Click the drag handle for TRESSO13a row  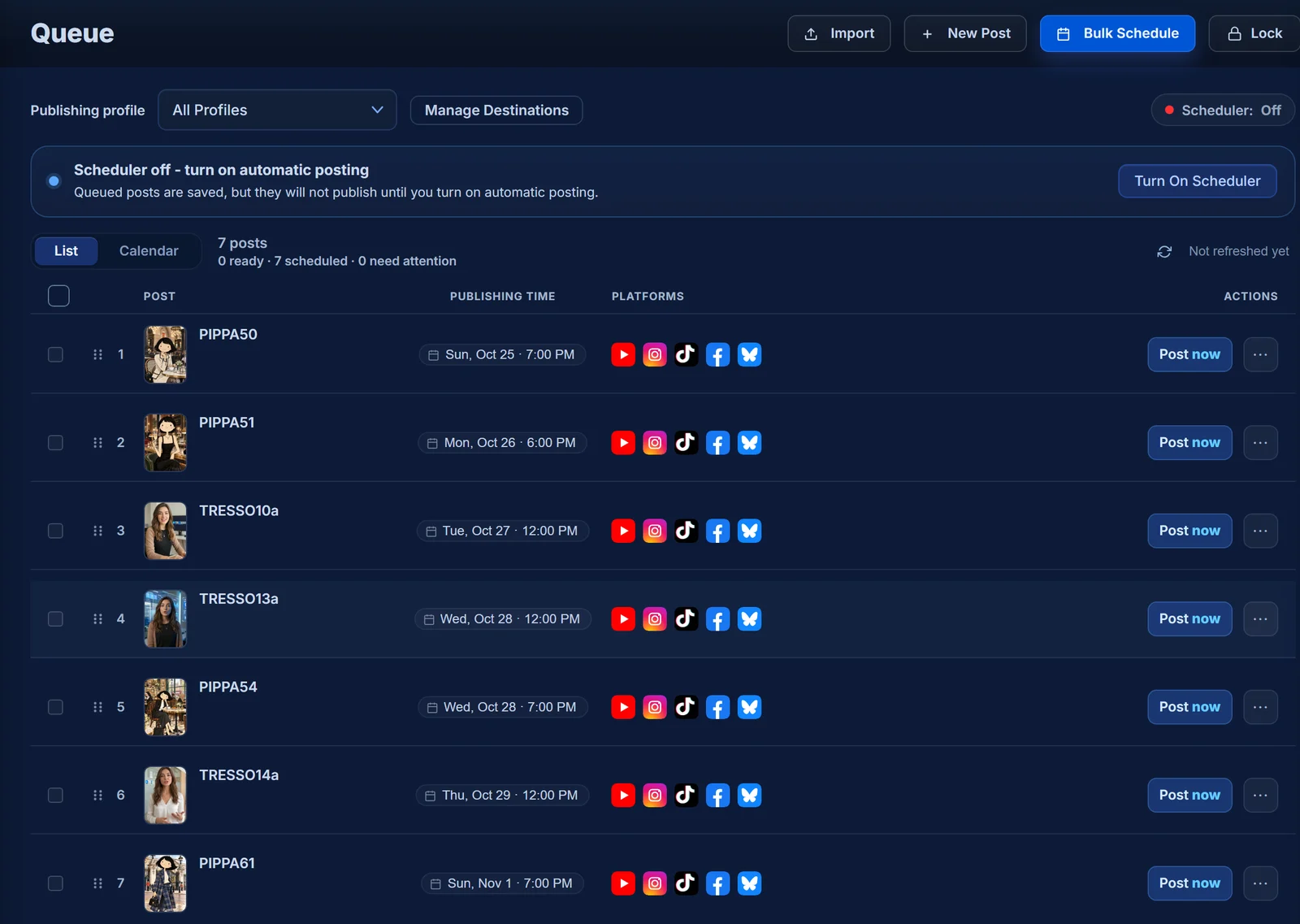point(97,619)
